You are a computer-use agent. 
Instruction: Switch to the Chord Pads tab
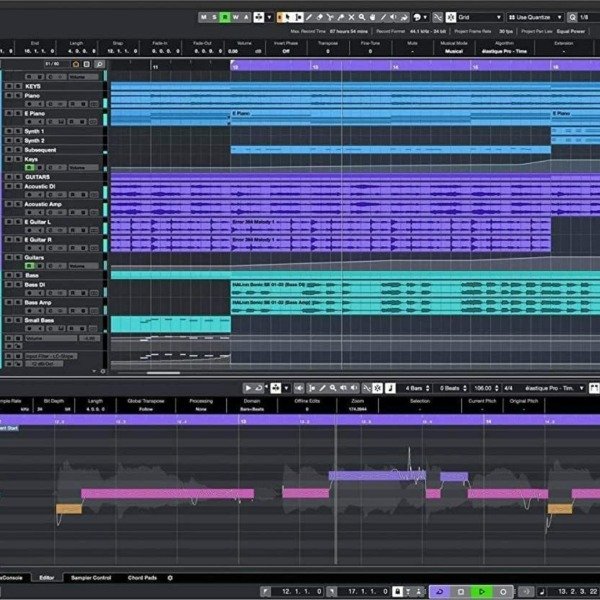point(141,578)
